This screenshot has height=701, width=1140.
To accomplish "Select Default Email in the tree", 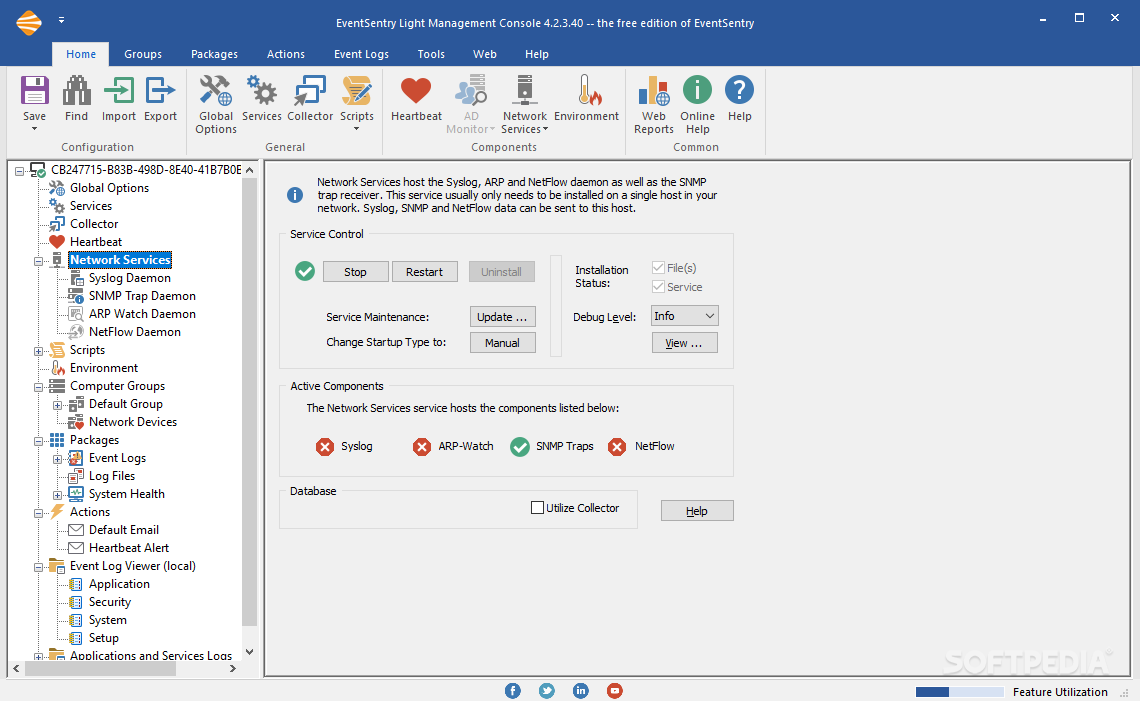I will pyautogui.click(x=124, y=530).
